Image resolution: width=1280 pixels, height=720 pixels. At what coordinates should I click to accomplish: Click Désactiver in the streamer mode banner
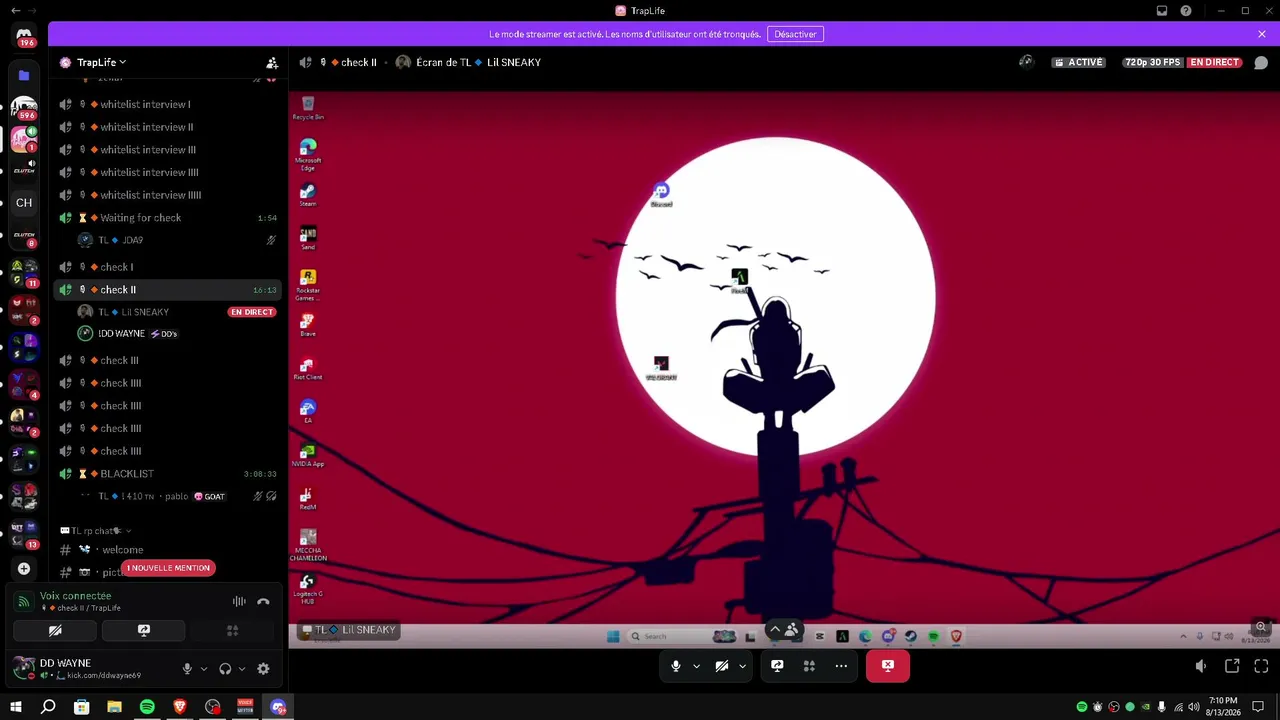coord(795,34)
